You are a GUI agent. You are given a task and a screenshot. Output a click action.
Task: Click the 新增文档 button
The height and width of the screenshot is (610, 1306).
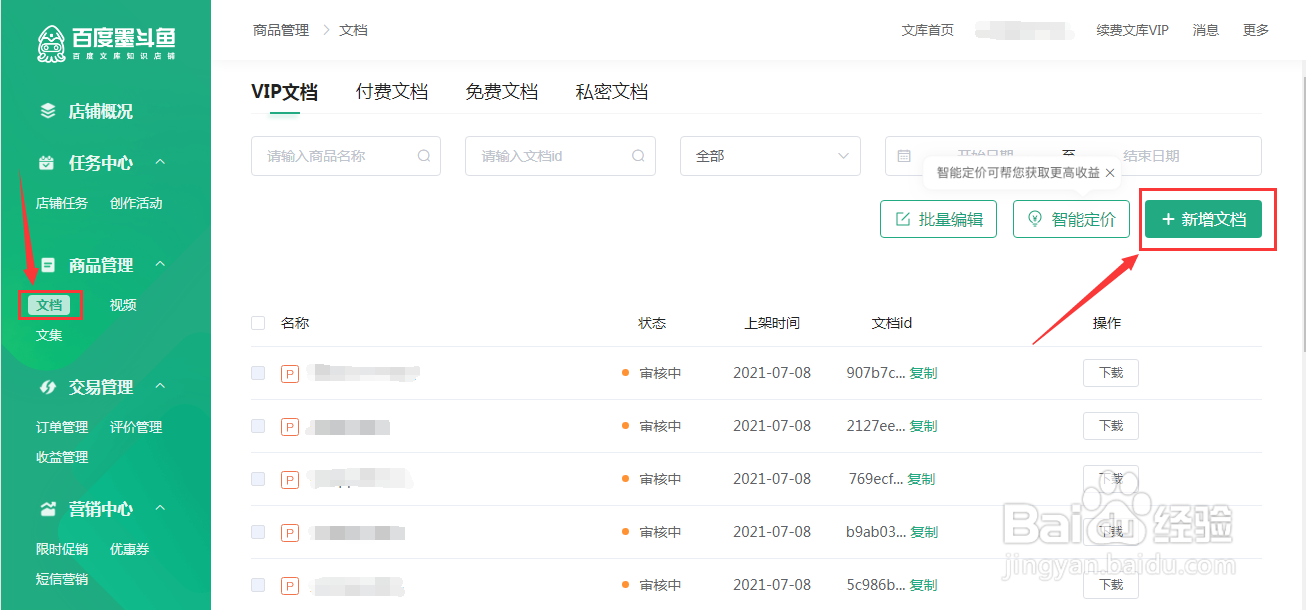(x=1206, y=219)
